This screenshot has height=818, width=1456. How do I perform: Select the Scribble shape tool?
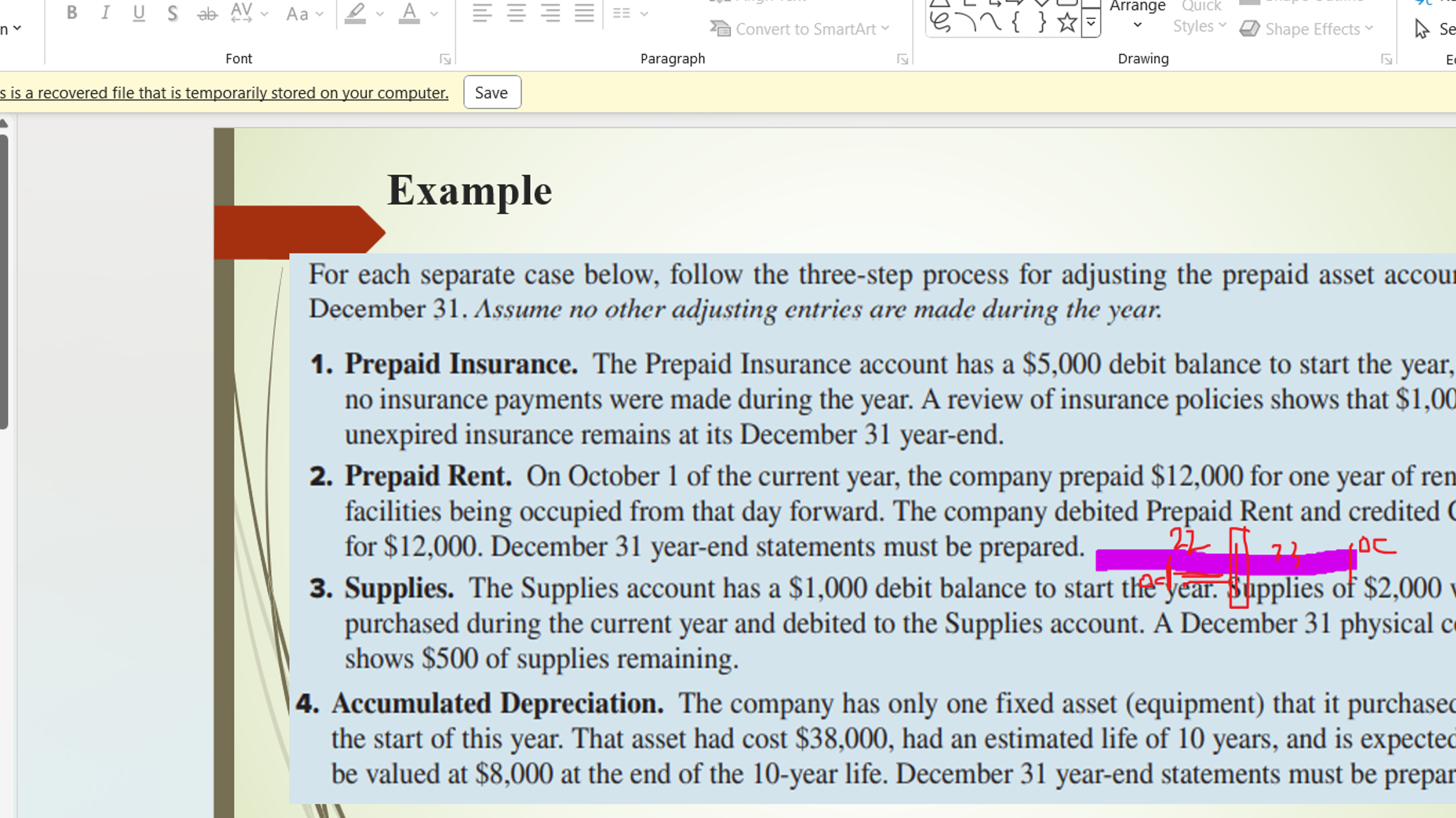[939, 23]
